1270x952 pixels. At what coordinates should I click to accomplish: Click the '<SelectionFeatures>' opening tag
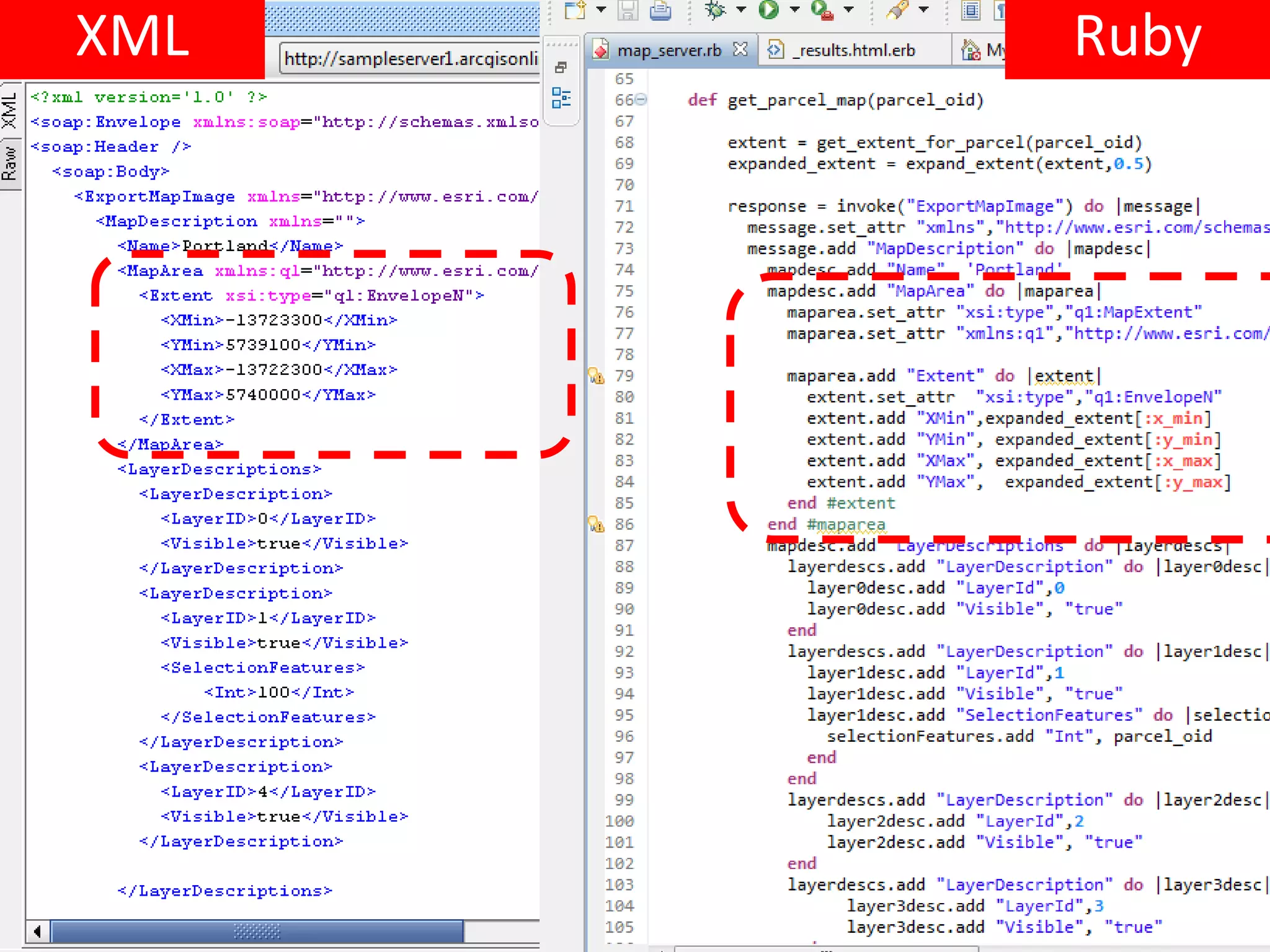[263, 668]
